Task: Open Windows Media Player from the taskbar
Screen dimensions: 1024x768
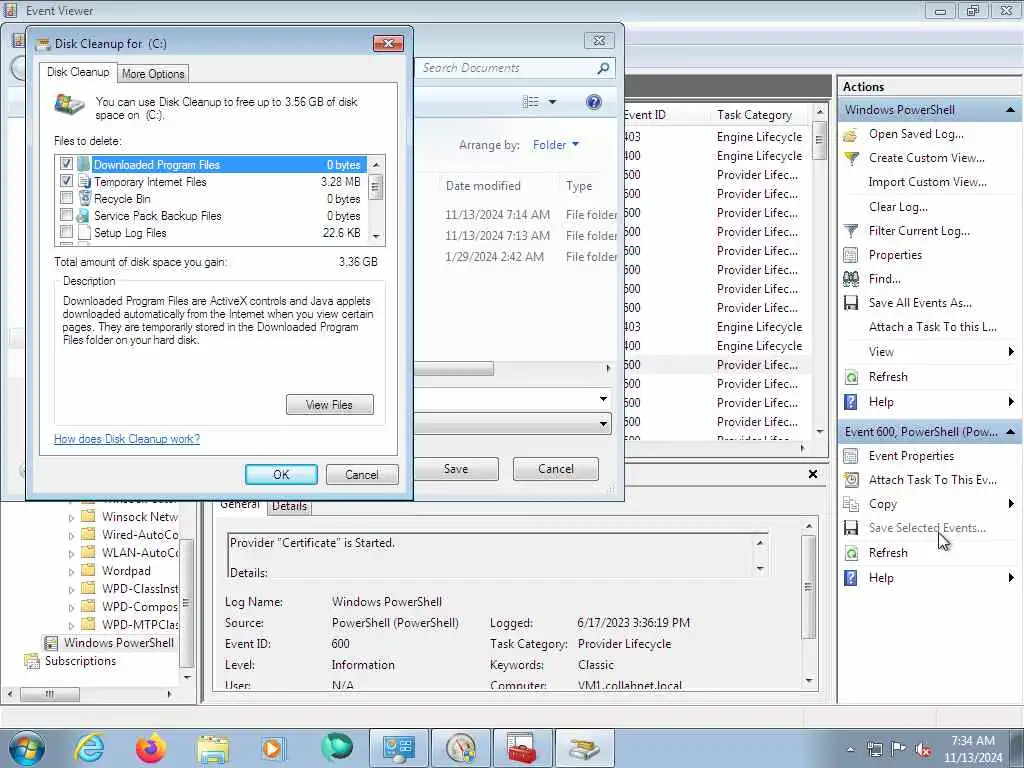Action: [x=274, y=748]
